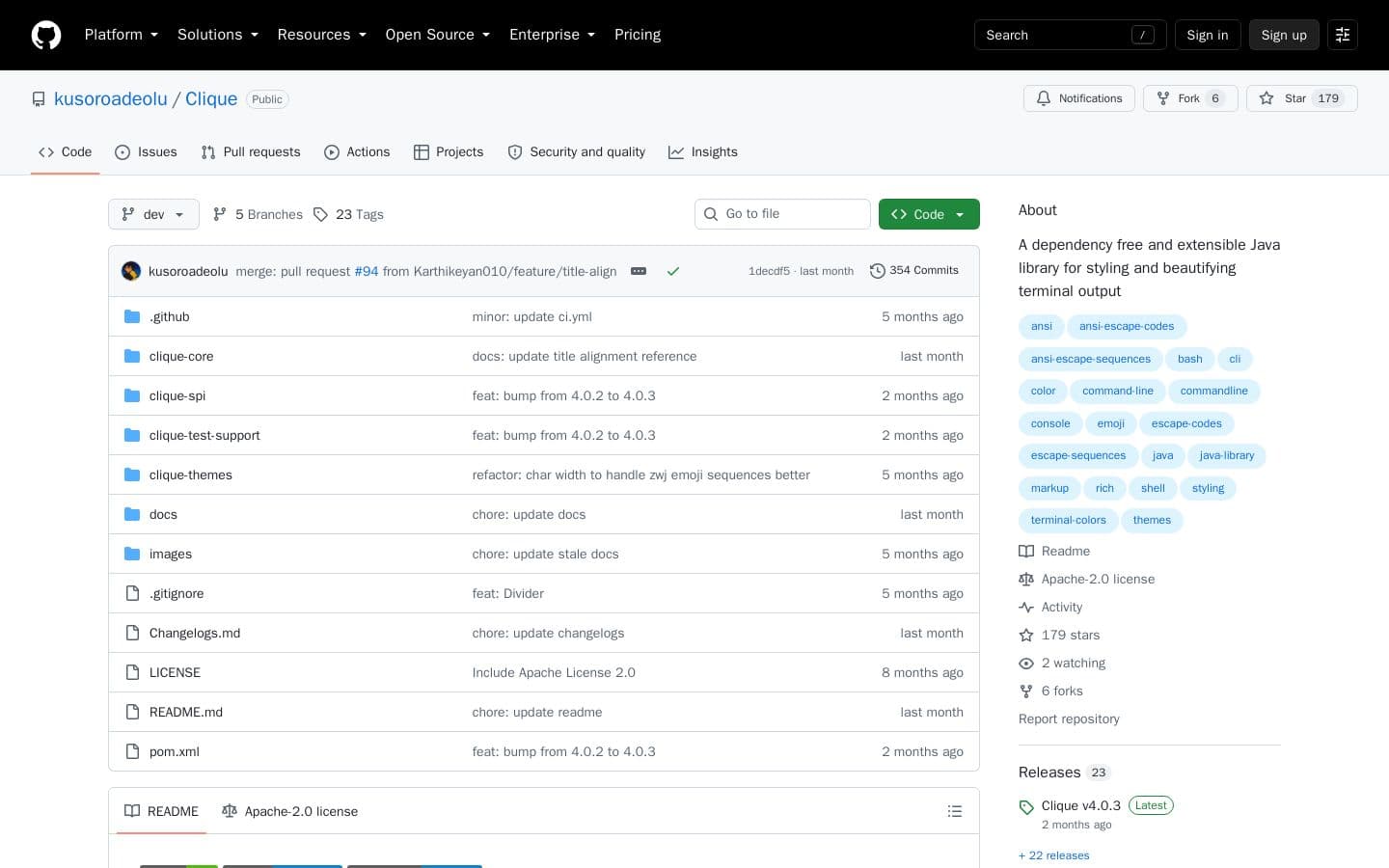
Task: Click the Changelogs.md file icon
Action: point(132,633)
